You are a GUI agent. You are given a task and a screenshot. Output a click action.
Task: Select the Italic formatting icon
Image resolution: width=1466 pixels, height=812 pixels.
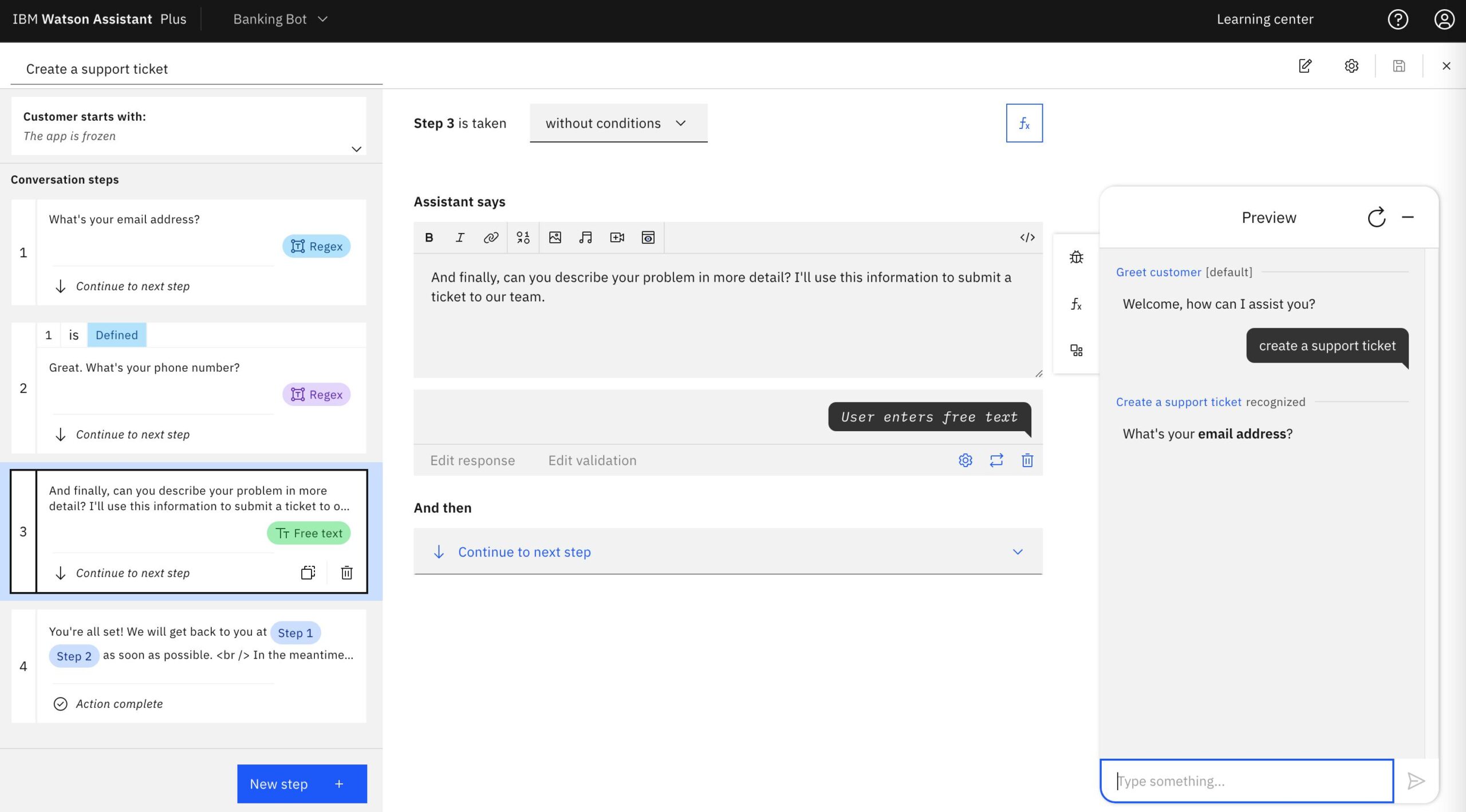[x=460, y=237]
